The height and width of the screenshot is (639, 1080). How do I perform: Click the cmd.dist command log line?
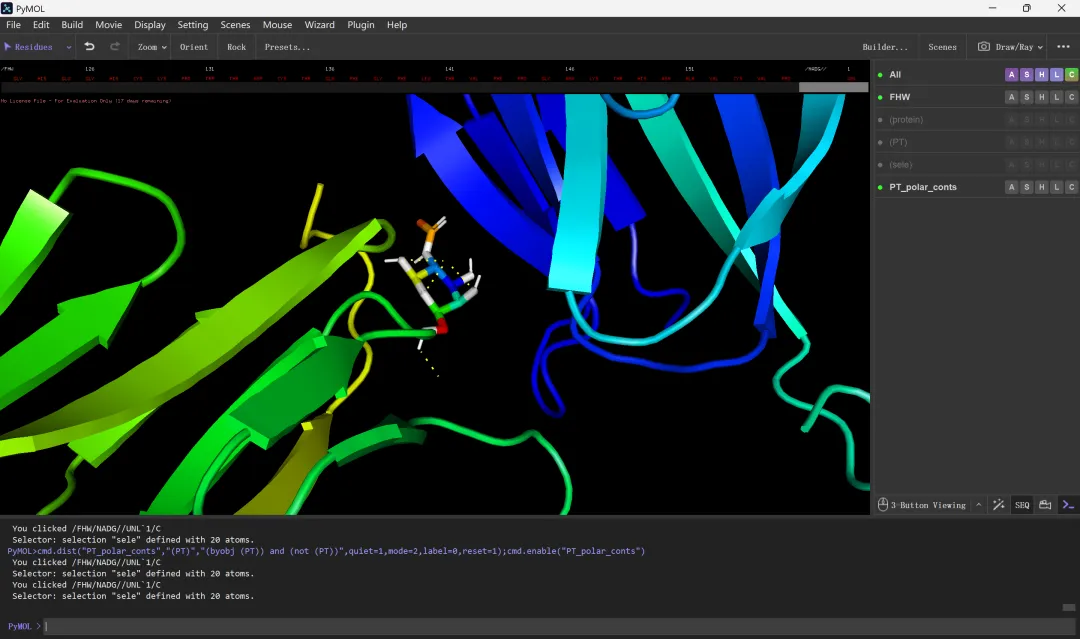[326, 551]
